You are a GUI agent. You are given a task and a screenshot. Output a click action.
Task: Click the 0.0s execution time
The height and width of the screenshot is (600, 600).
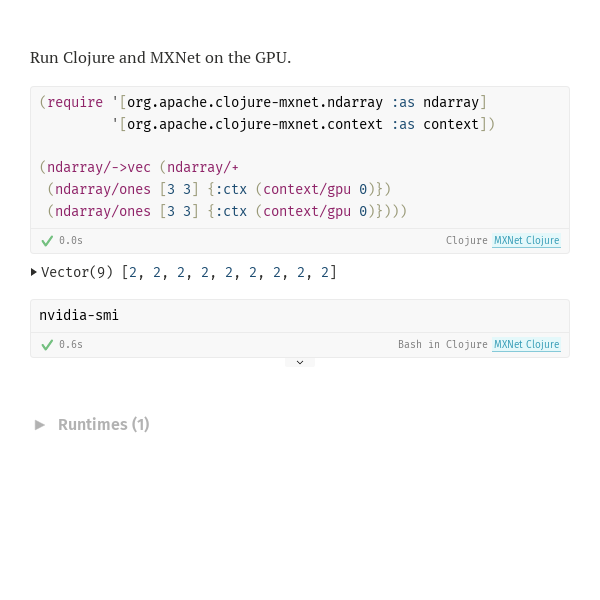pyautogui.click(x=71, y=240)
